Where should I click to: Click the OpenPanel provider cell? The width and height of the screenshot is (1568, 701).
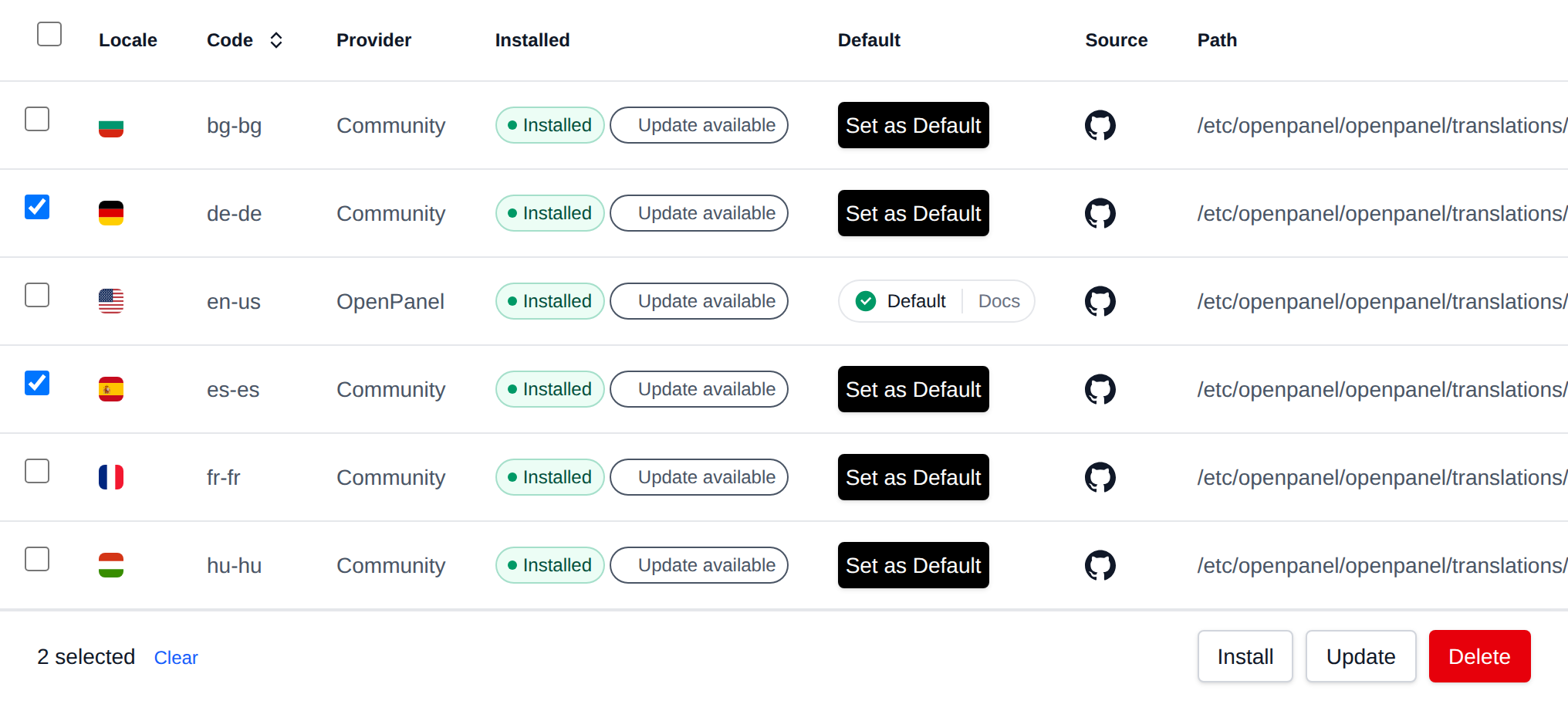tap(390, 301)
